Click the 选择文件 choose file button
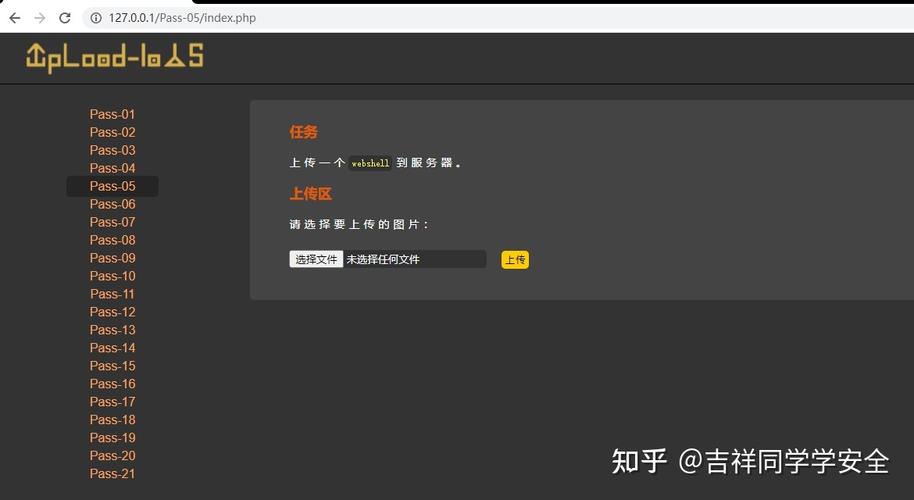The width and height of the screenshot is (914, 500). (x=316, y=259)
